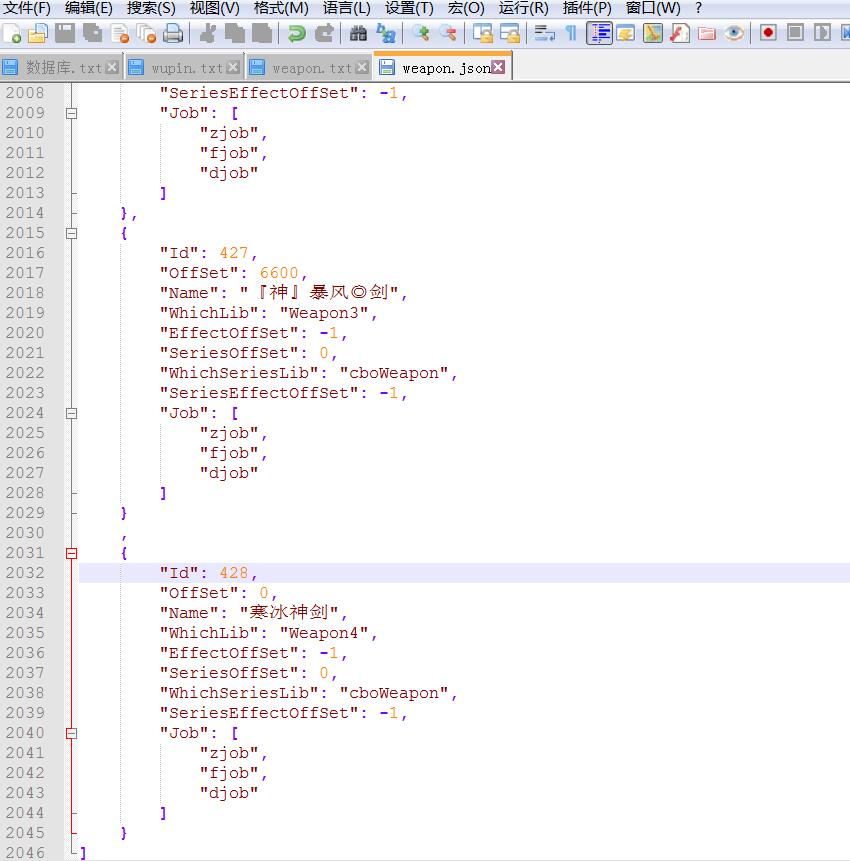
Task: Zoom out with the magnifier minus icon
Action: pos(448,33)
